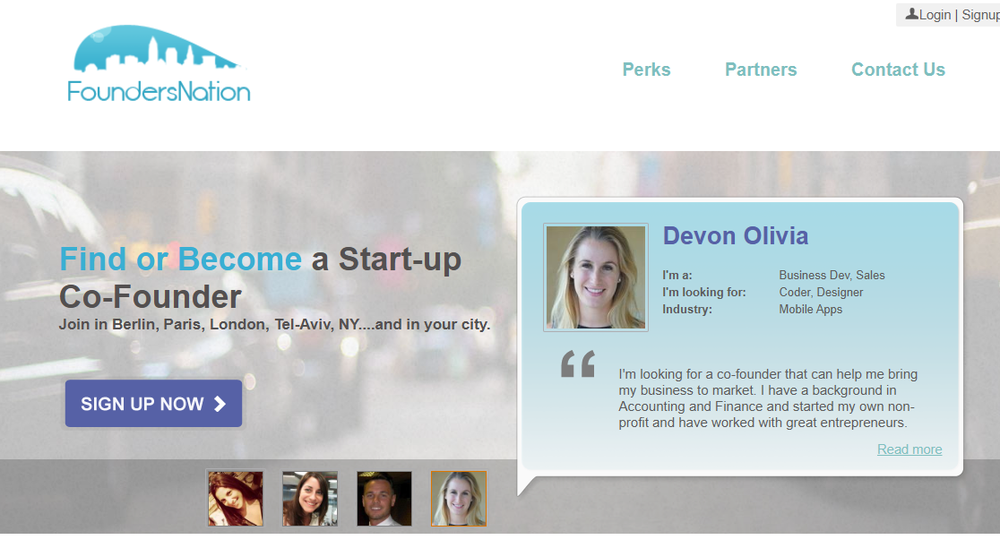The width and height of the screenshot is (1000, 545).
Task: Click the Find or Become headline
Action: tap(180, 259)
